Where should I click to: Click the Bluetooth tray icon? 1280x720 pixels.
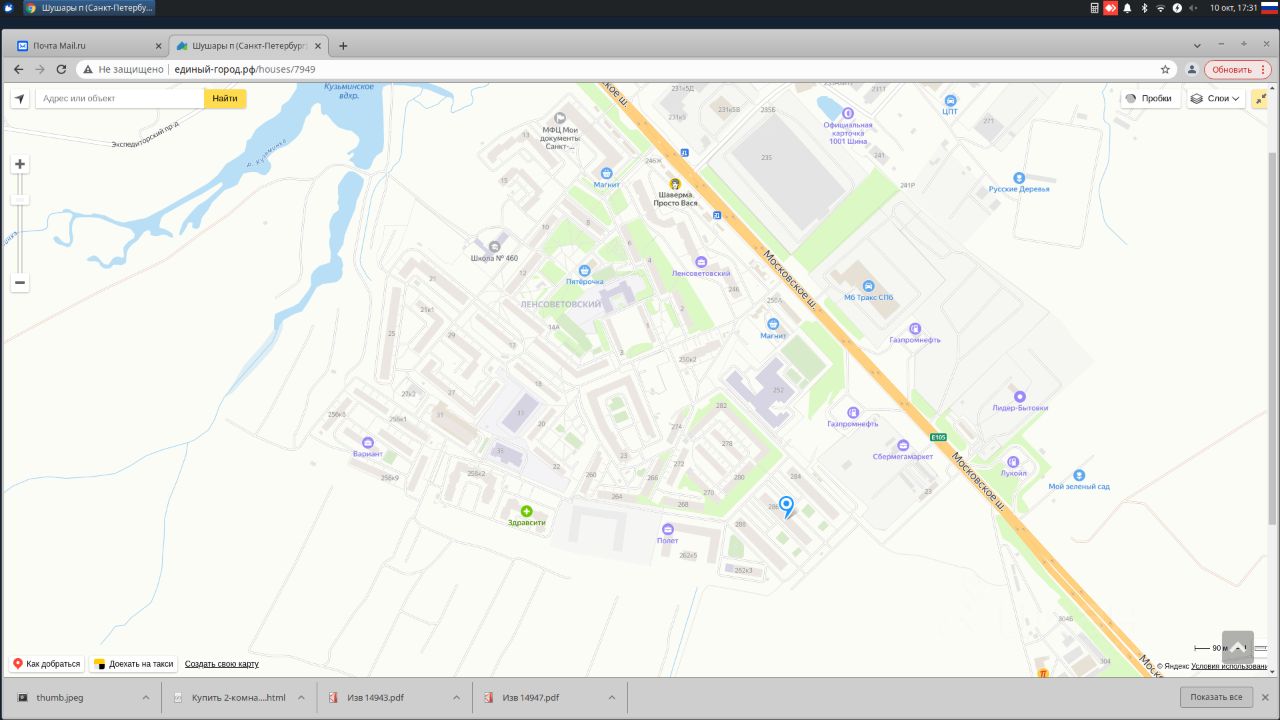coord(1144,7)
